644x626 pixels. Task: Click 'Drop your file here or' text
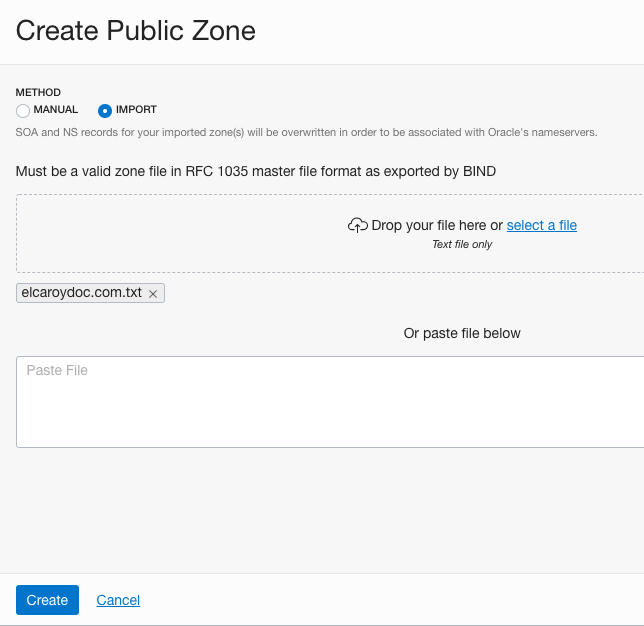pyautogui.click(x=437, y=226)
